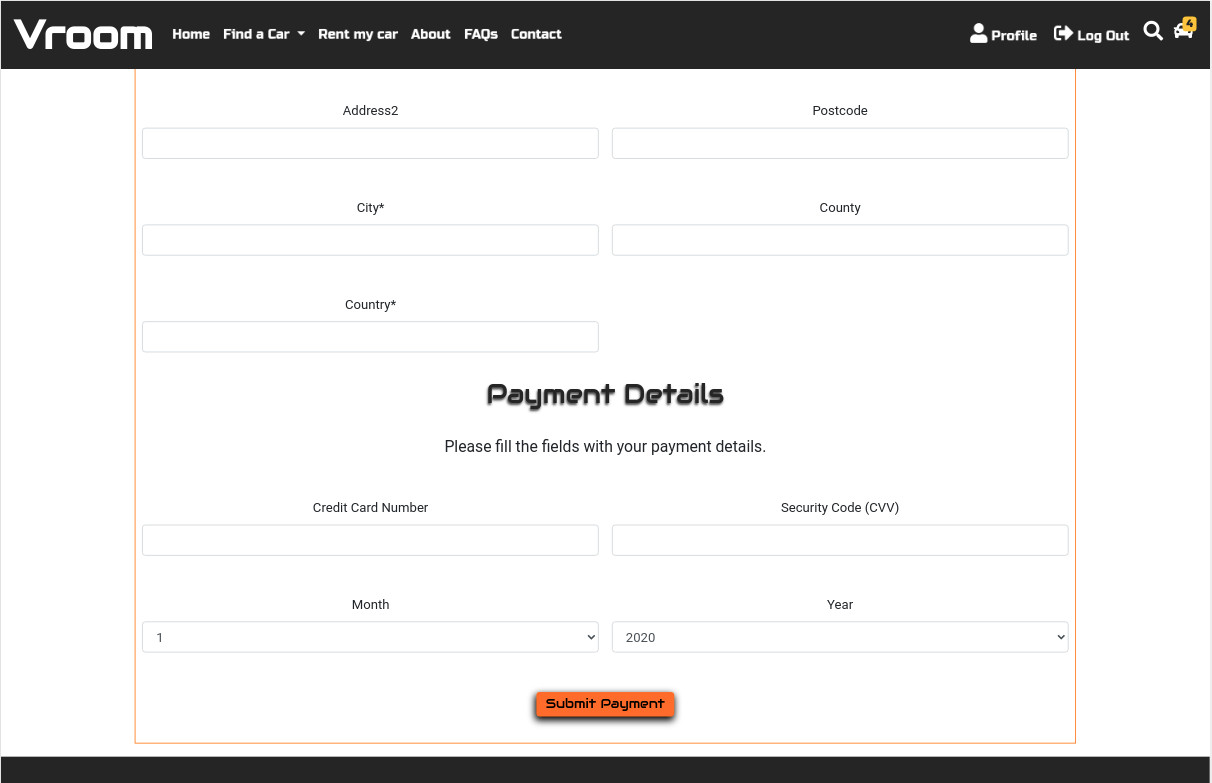Open the expiry Month selector
1212x783 pixels.
pos(370,637)
